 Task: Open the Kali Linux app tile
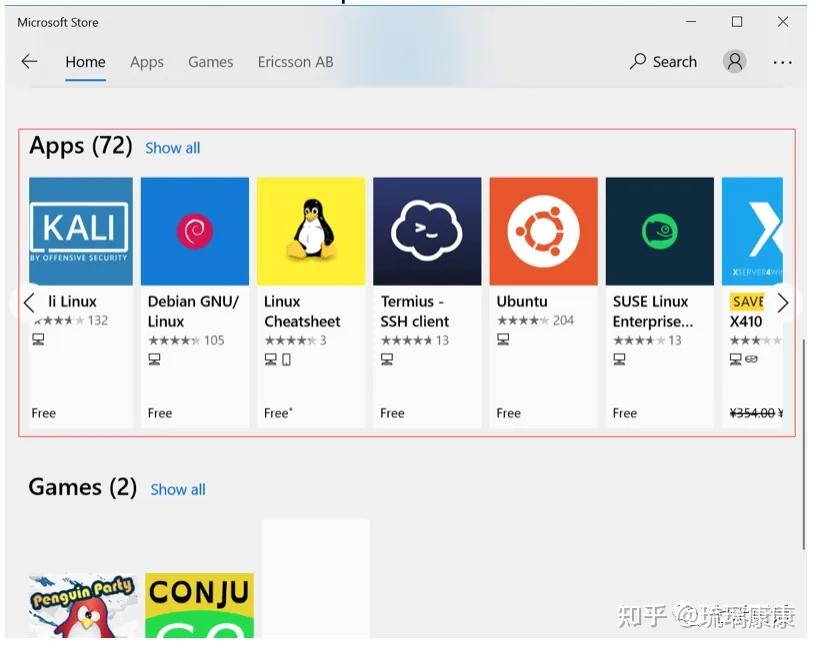[80, 230]
